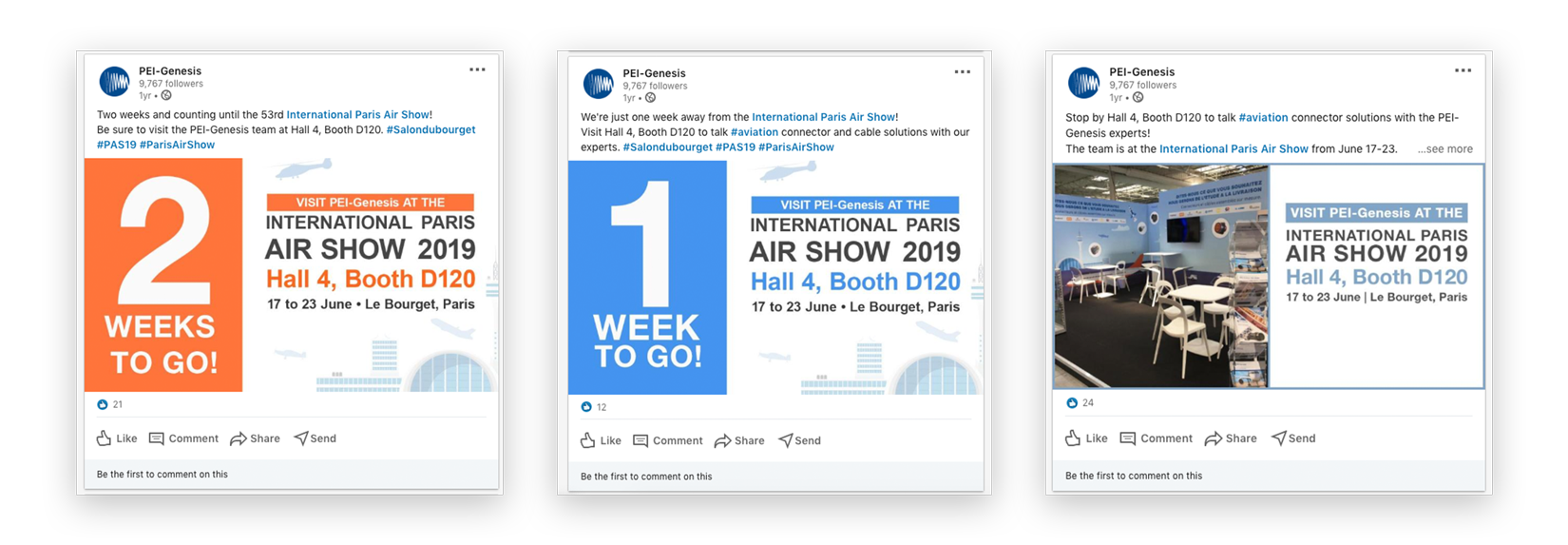This screenshot has height=545, width=1568.
Task: Send the 2 Weeks To Go post
Action: [316, 438]
